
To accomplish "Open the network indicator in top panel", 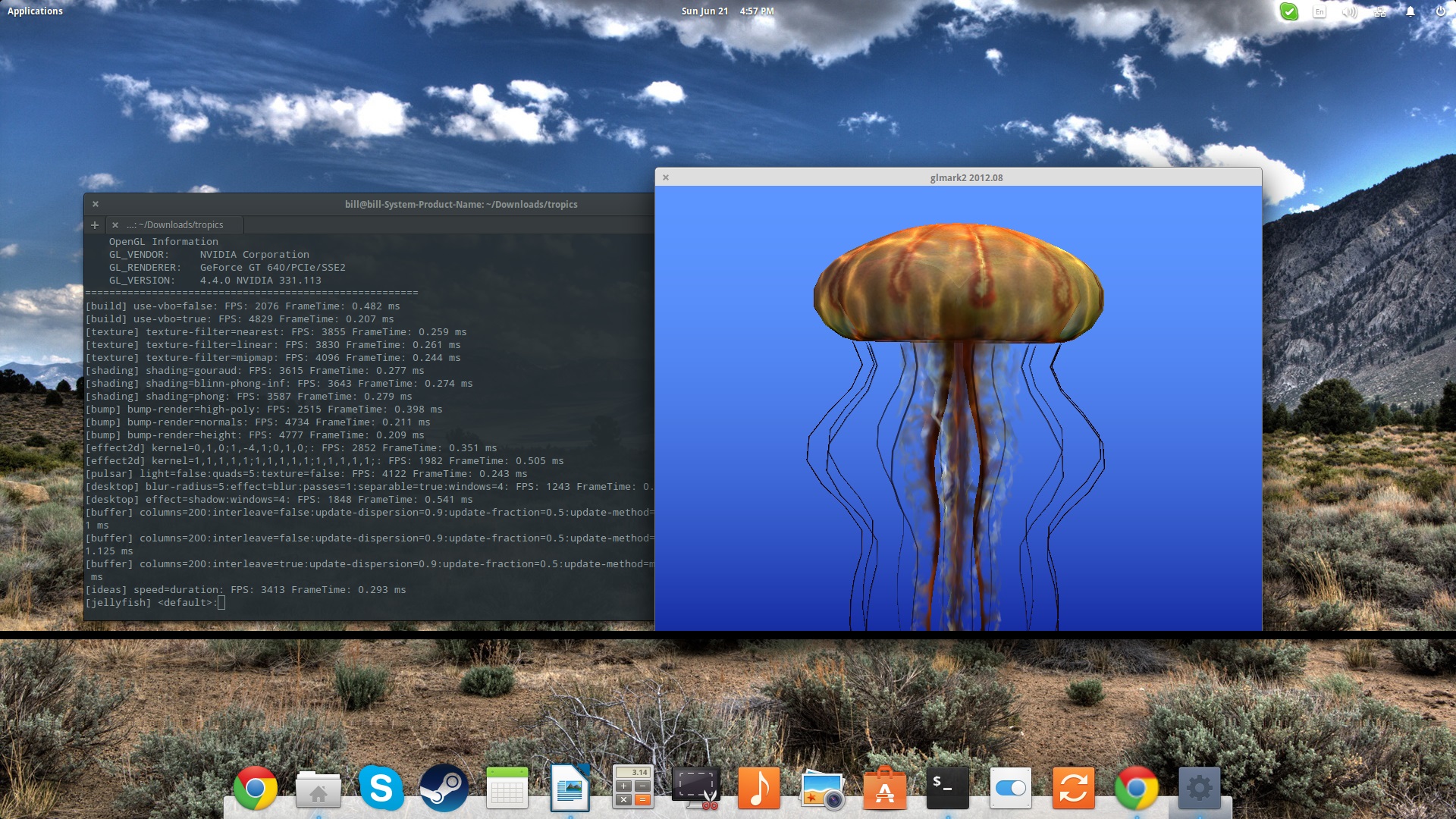I will pyautogui.click(x=1380, y=11).
